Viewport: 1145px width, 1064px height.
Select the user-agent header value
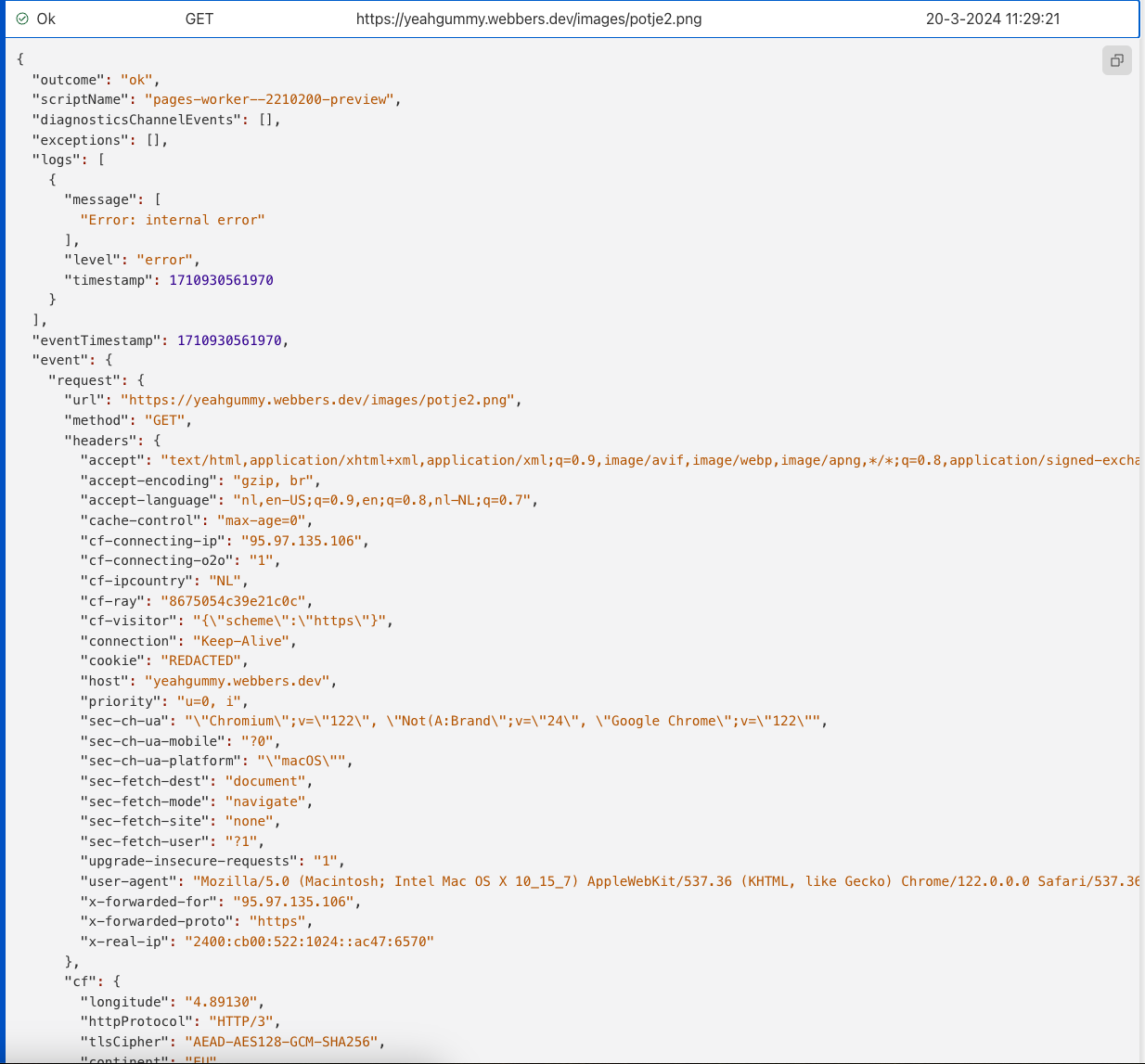557,880
